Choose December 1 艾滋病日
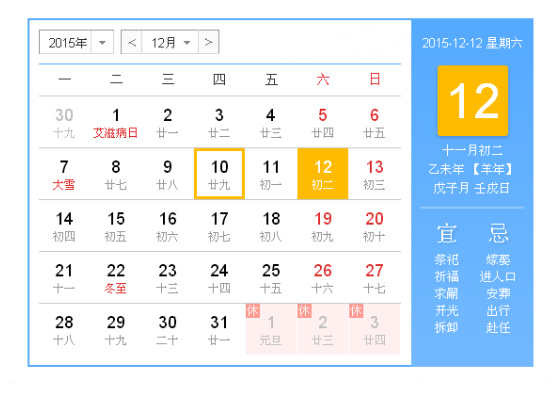 (116, 122)
